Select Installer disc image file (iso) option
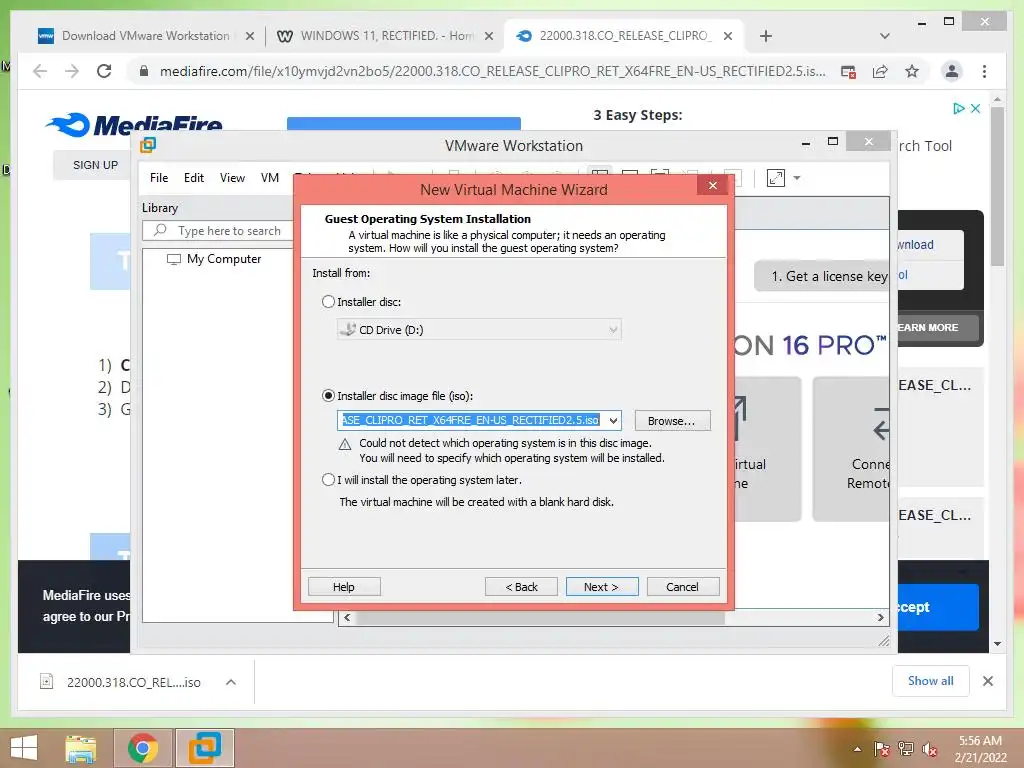 pyautogui.click(x=328, y=396)
